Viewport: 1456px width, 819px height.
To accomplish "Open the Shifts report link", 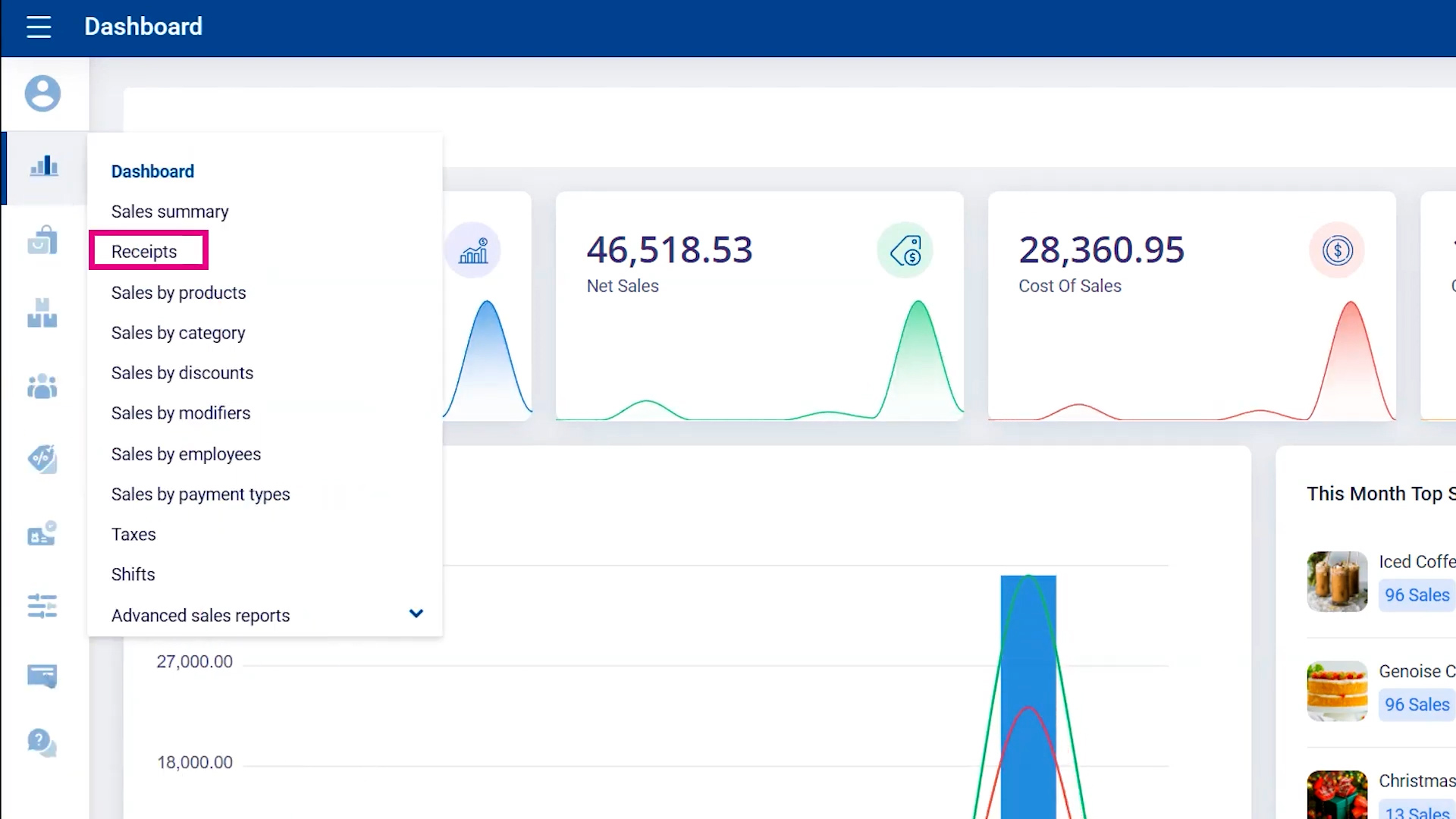I will click(x=133, y=575).
